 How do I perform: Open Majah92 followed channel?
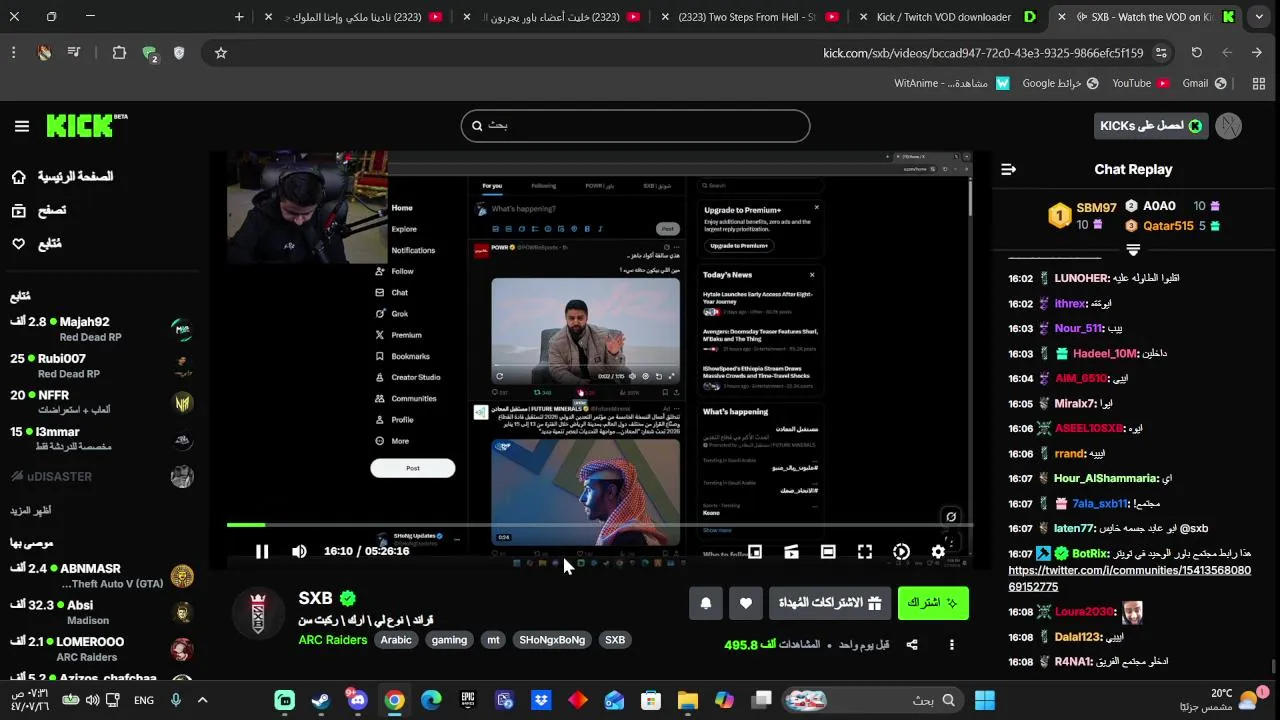click(x=101, y=329)
